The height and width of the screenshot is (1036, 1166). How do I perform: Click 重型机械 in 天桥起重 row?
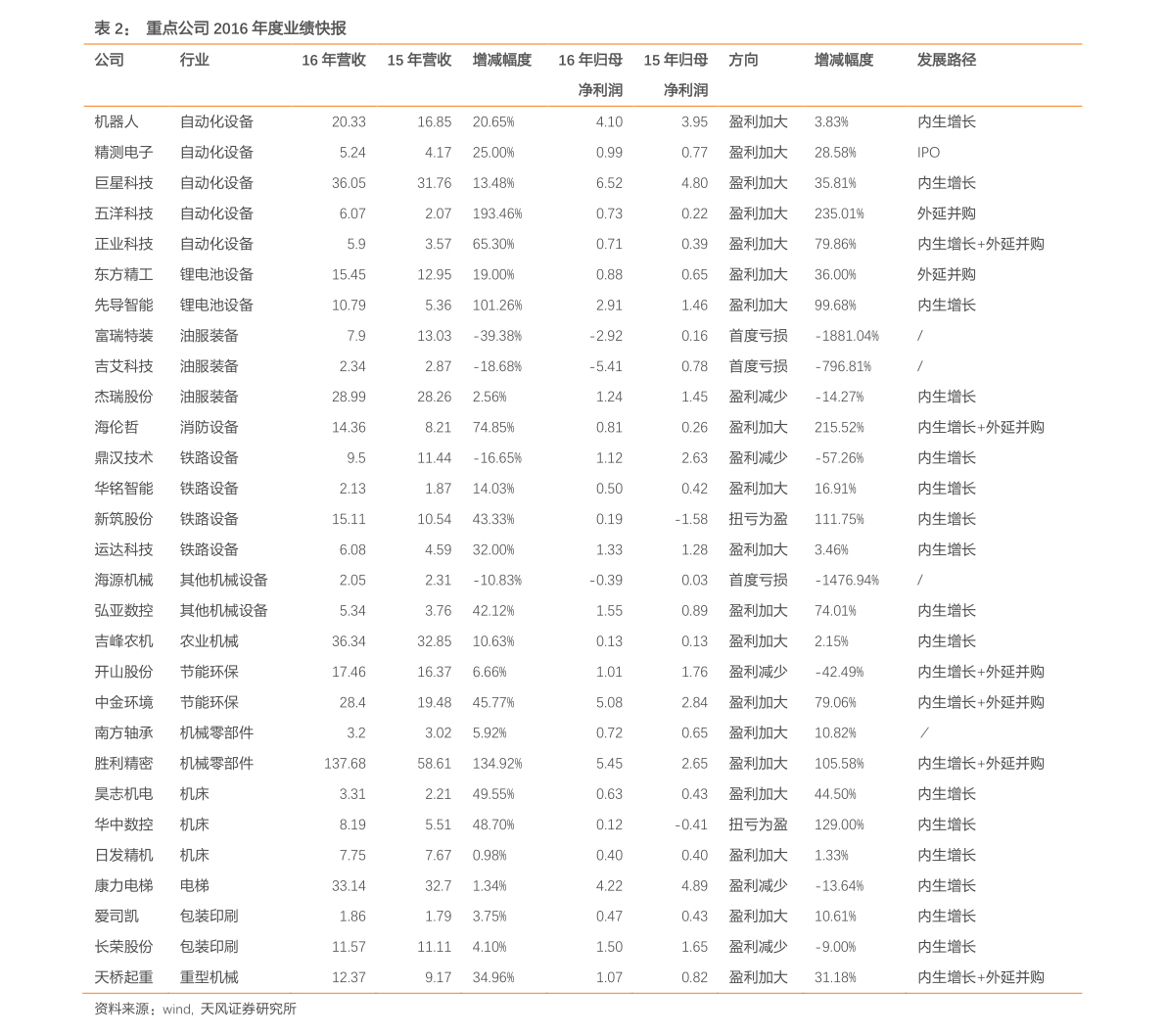pos(210,977)
